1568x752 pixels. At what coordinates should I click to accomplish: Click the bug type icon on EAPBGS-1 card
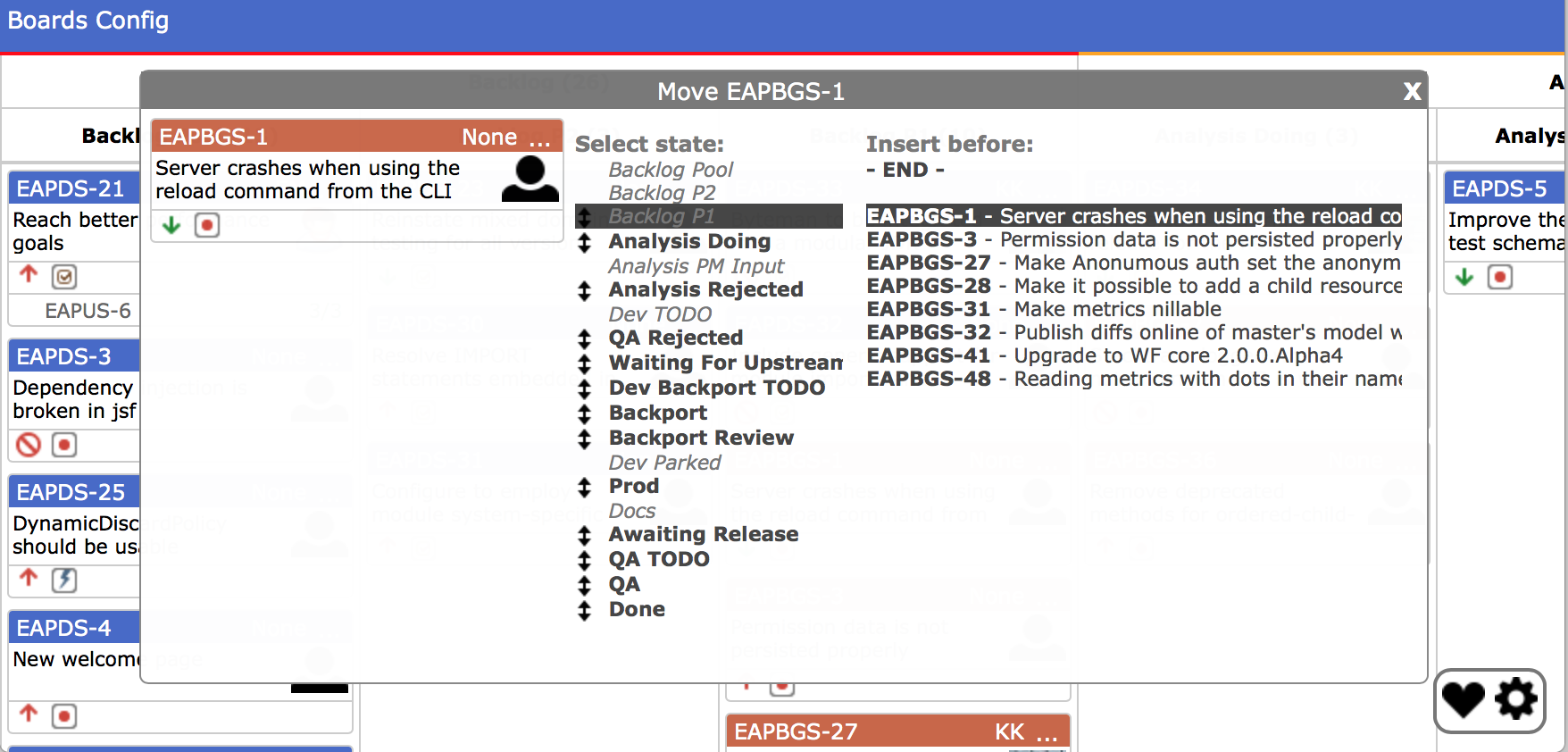[207, 225]
